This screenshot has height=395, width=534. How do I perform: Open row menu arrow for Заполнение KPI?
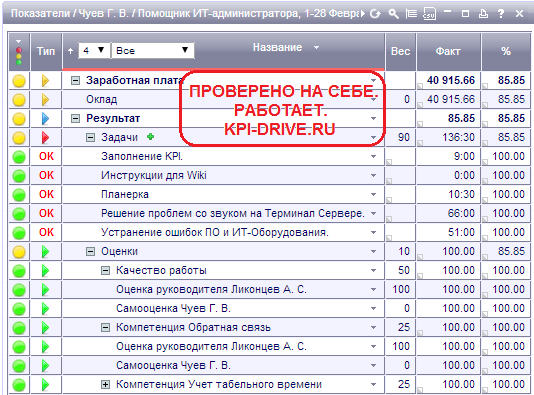click(x=374, y=157)
